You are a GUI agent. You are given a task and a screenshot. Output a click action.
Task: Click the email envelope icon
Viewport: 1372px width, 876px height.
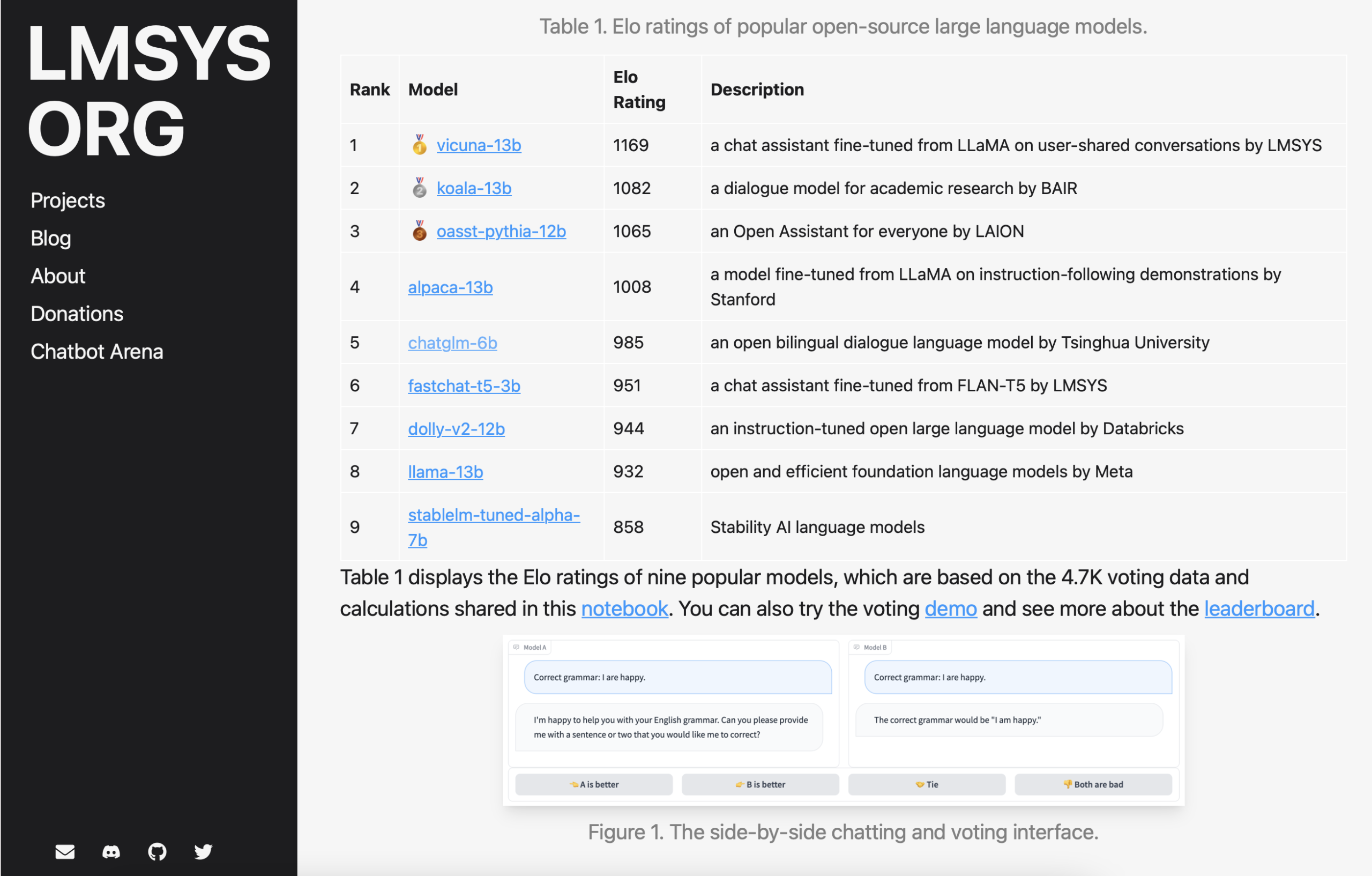point(65,851)
